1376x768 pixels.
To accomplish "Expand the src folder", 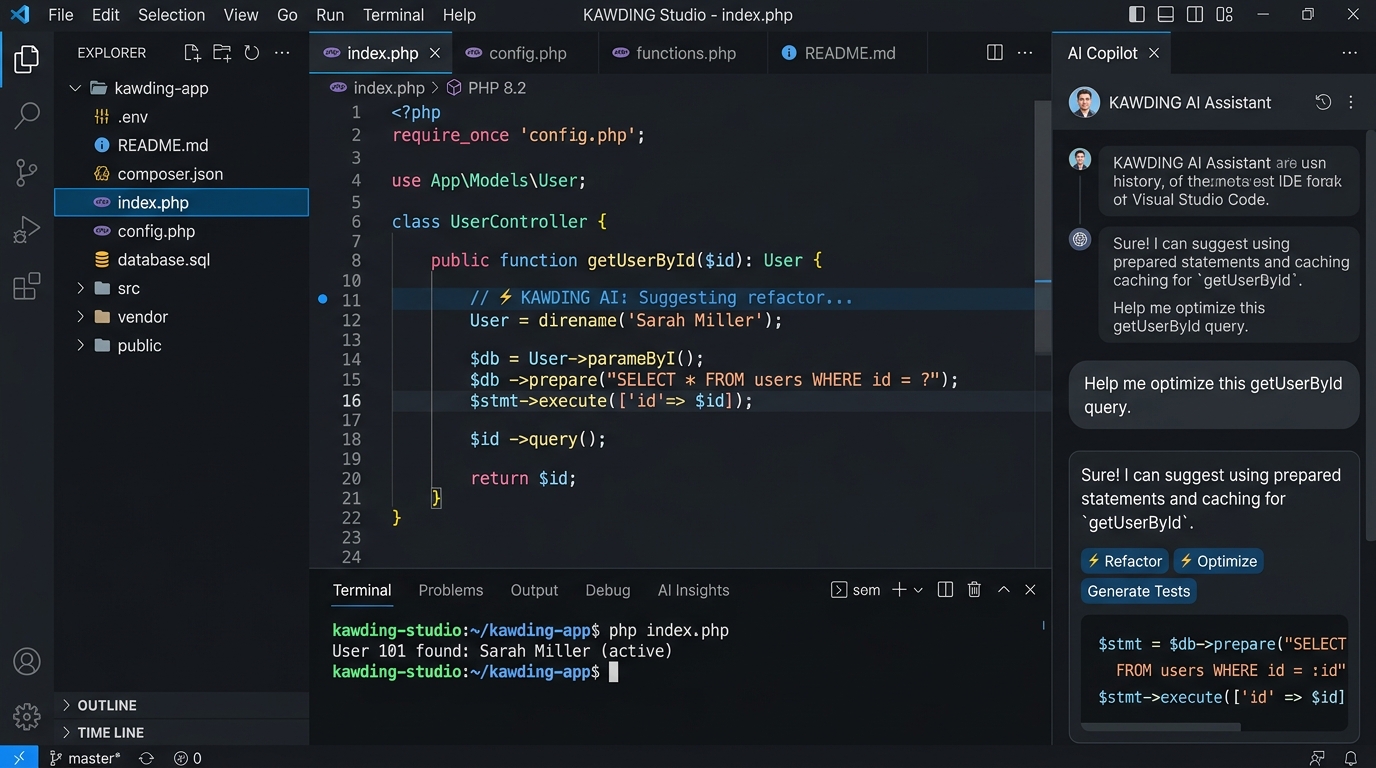I will [x=80, y=288].
